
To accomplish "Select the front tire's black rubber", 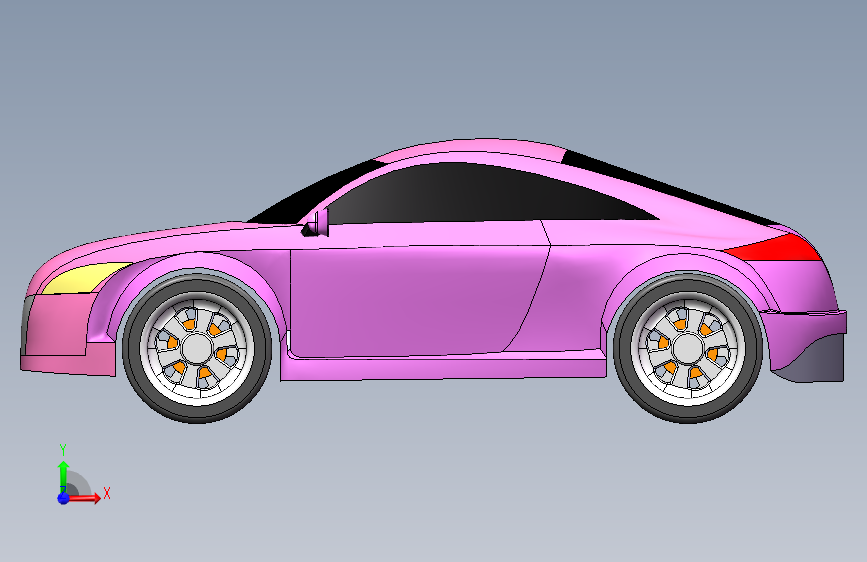I will [x=196, y=412].
